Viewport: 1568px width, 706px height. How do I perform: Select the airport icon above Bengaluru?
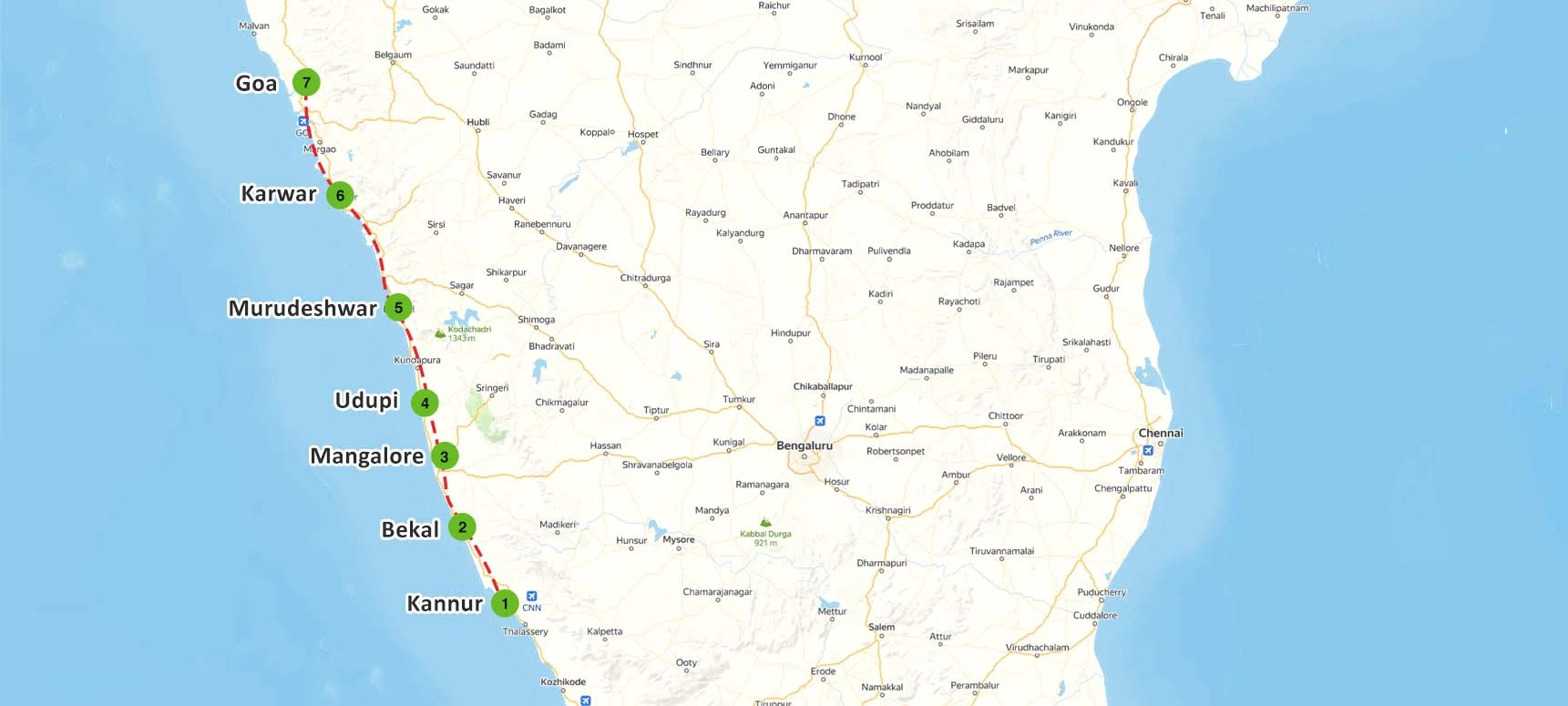820,421
